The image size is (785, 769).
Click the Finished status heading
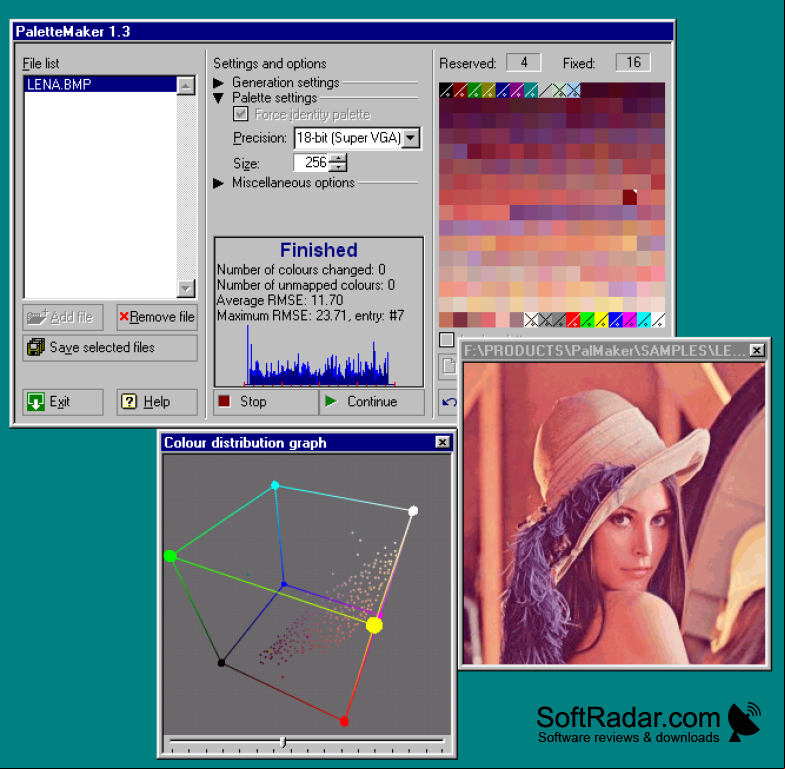(x=319, y=250)
